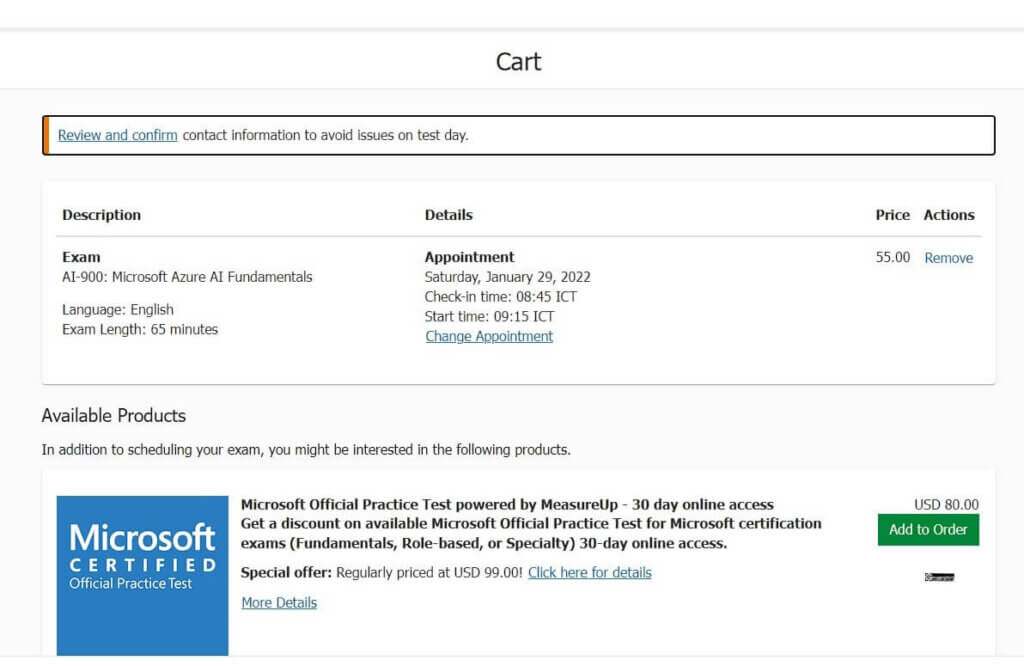Select the Description column header

pos(101,215)
